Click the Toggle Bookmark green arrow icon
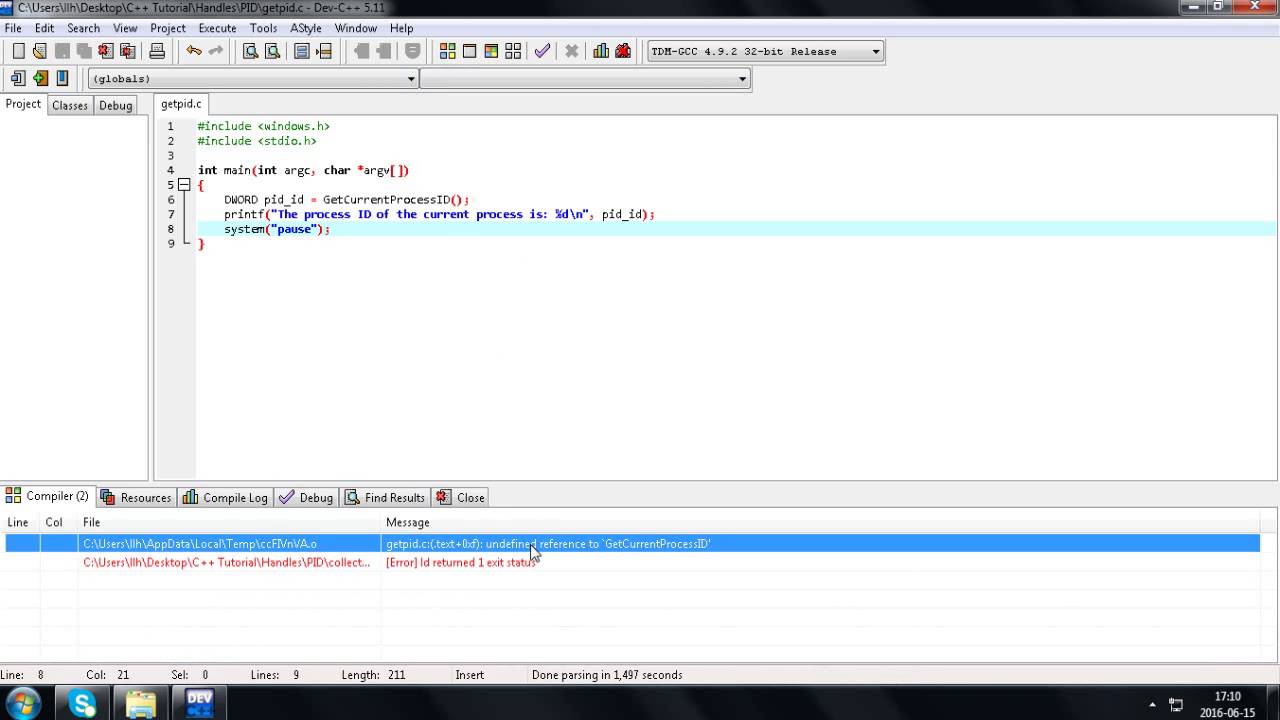The image size is (1280, 720). click(40, 78)
